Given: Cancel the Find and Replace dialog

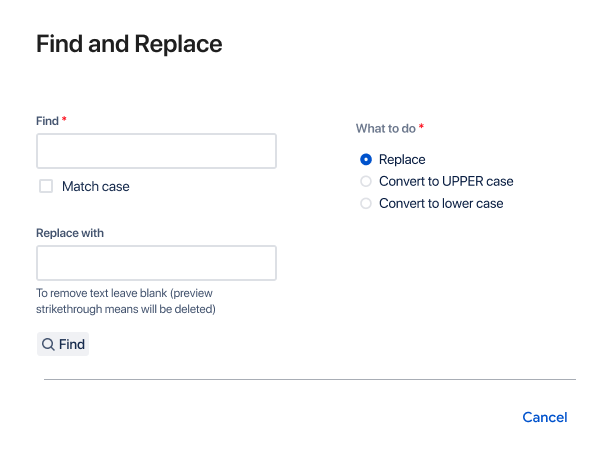Looking at the screenshot, I should pos(544,417).
